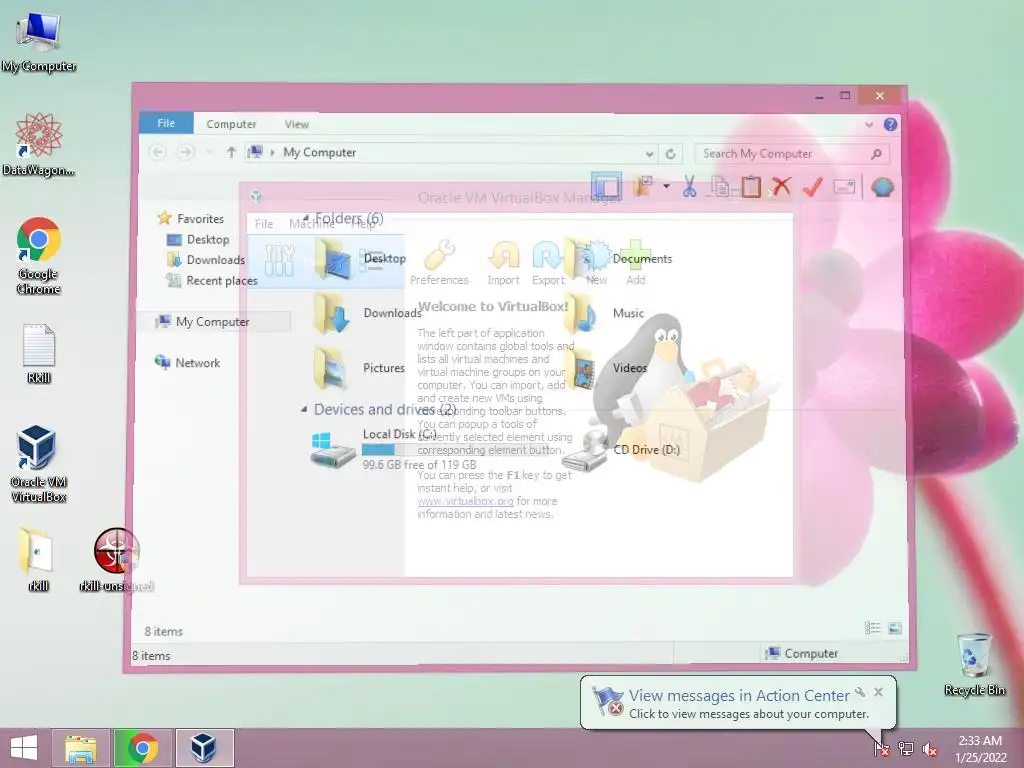Click the Search My Computer box

click(792, 153)
